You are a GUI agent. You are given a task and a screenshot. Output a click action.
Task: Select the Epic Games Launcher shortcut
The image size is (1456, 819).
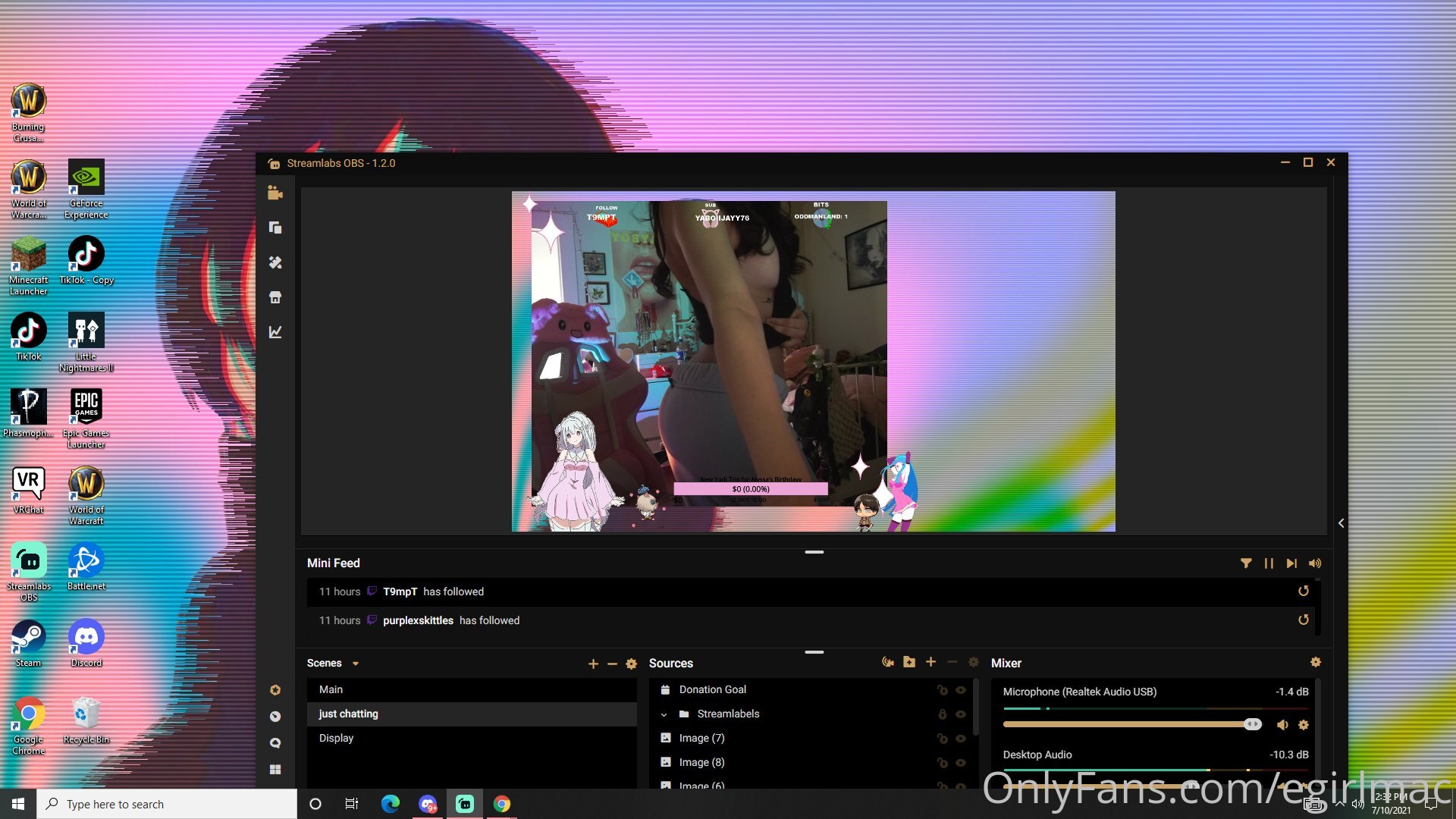[x=86, y=419]
